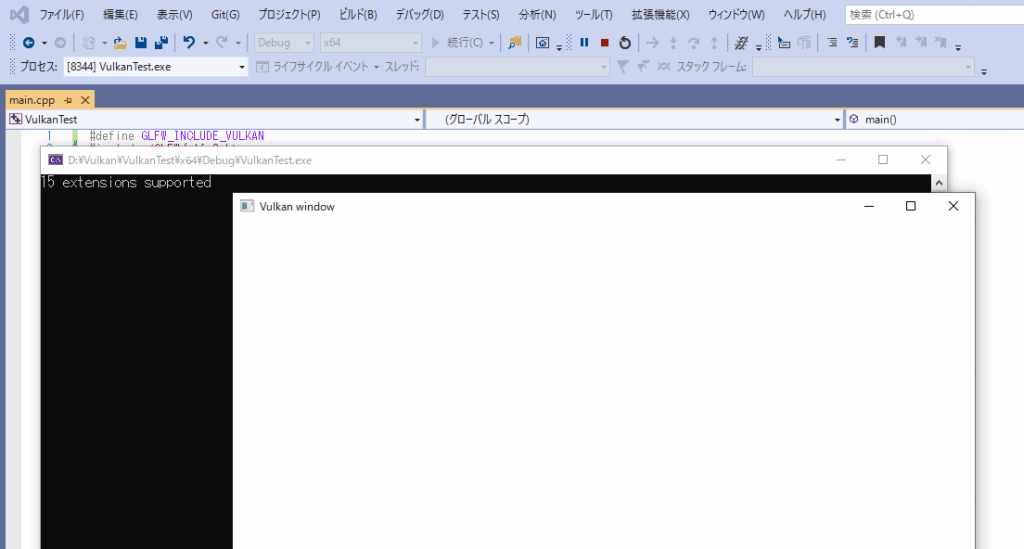Open the Build (ビルド) menu

(358, 14)
